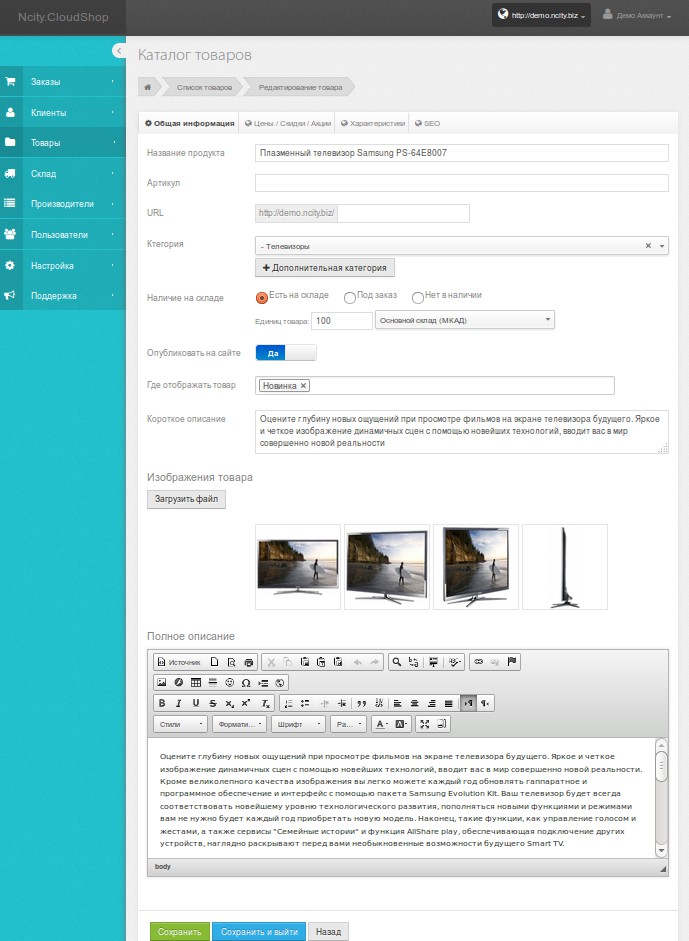Click the editor vertical scrollbar
The height and width of the screenshot is (941, 689).
(x=661, y=798)
